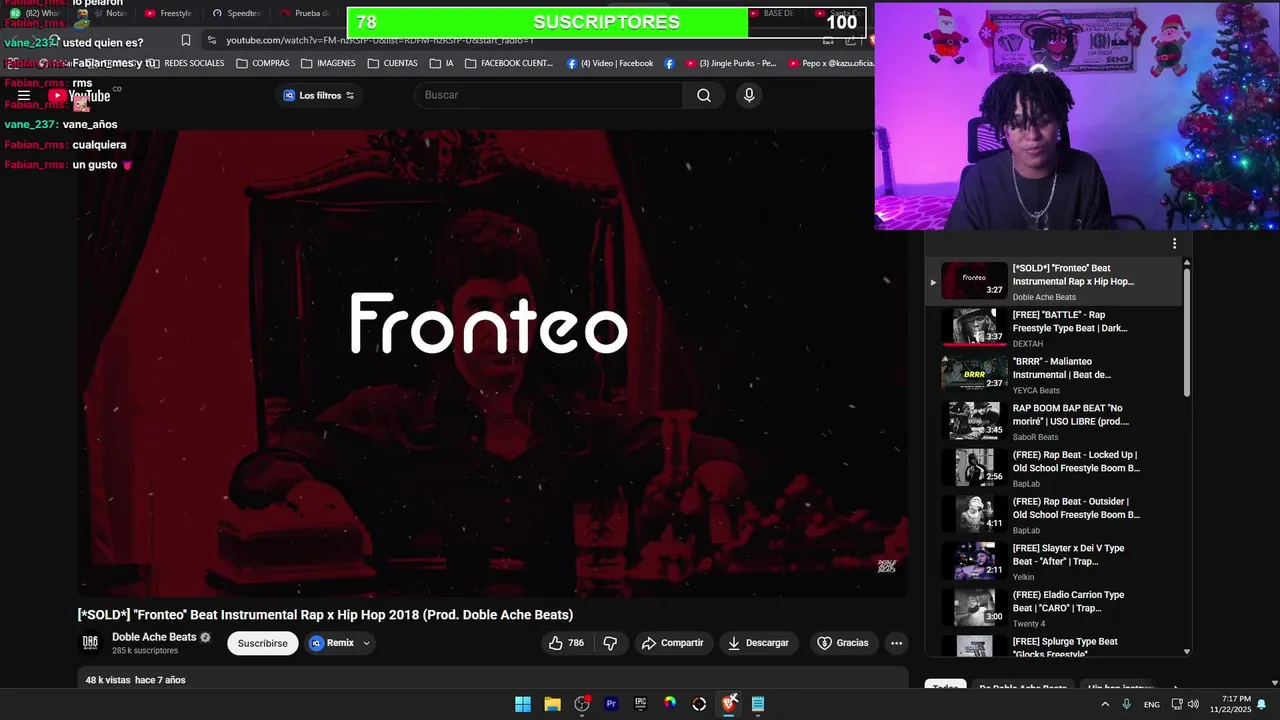The image size is (1280, 720).
Task: Open Adobe Premiere Pro from taskbar
Action: coord(611,704)
